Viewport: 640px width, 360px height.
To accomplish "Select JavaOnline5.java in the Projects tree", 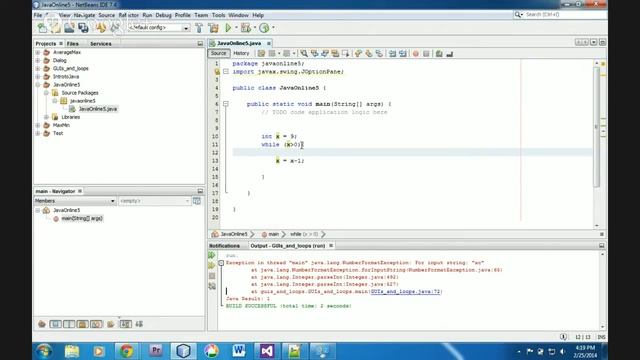I will click(x=98, y=109).
